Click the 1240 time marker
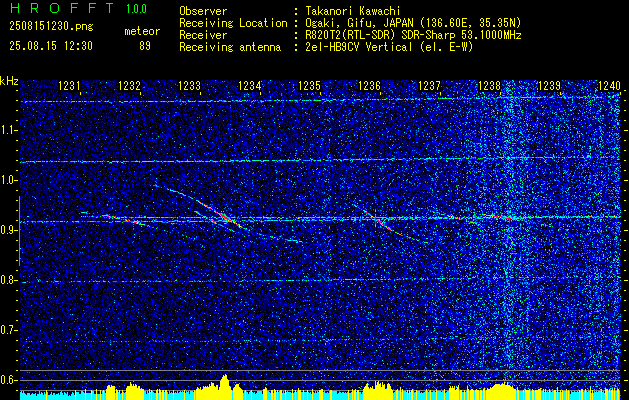 click(x=609, y=85)
